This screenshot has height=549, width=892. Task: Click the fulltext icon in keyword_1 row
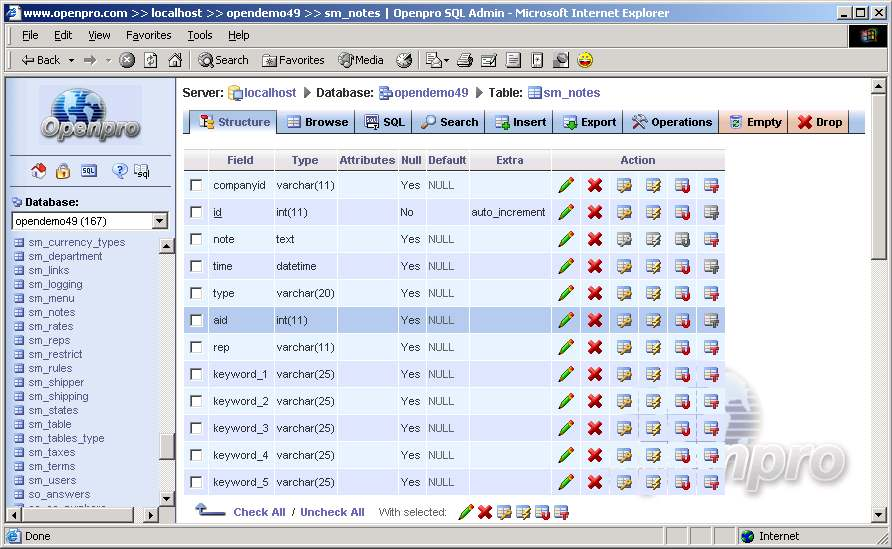point(711,374)
